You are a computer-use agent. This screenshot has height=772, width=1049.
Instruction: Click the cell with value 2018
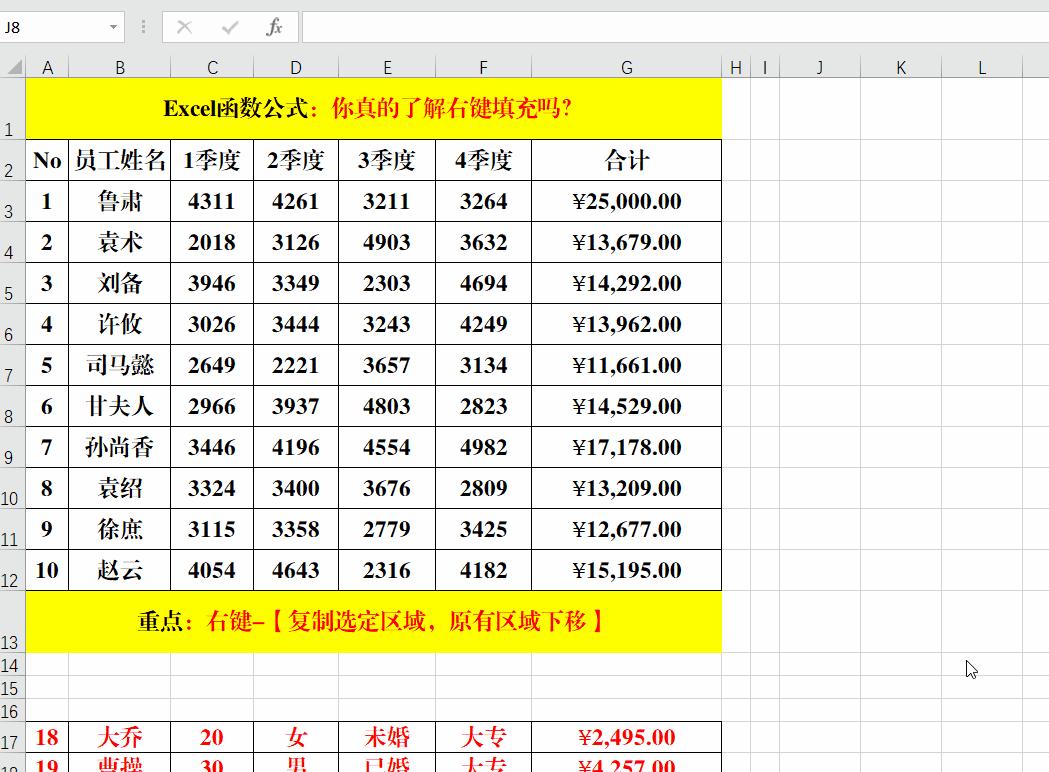[x=211, y=242]
